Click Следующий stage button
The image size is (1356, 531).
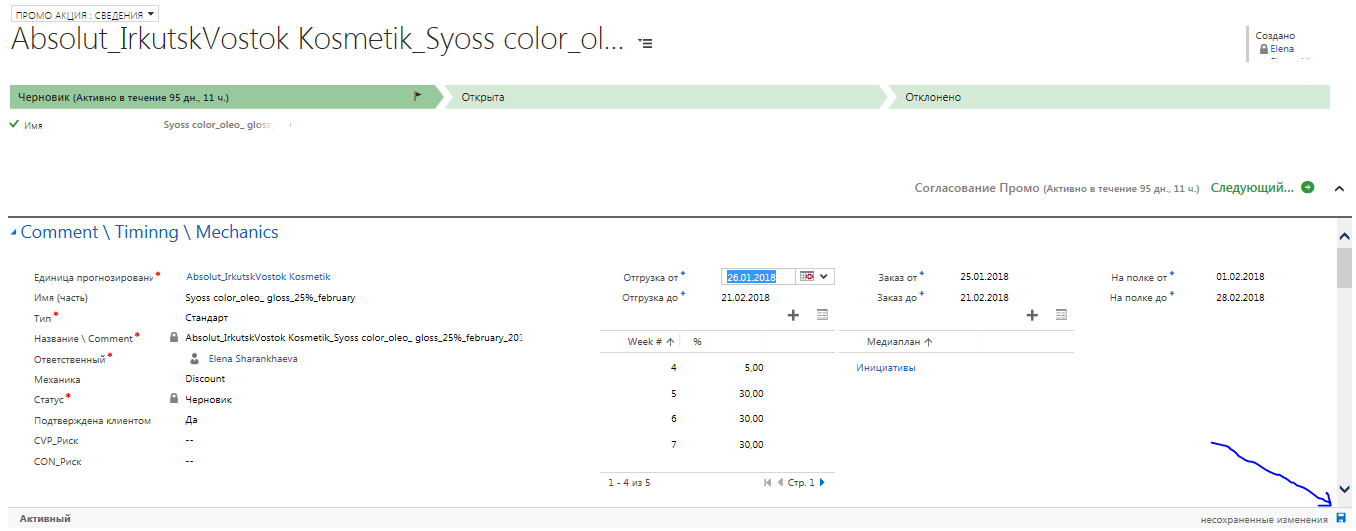point(1262,188)
